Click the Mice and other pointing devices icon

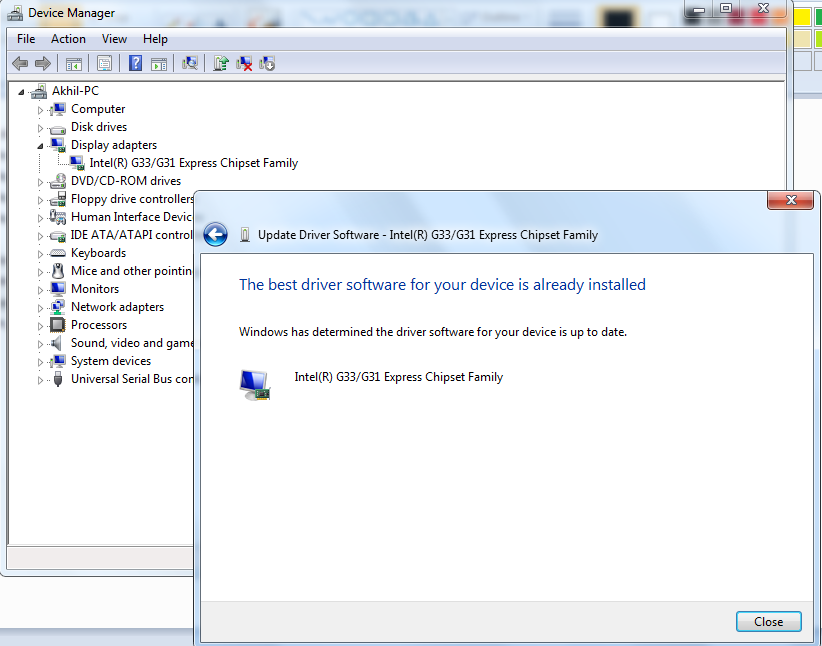pyautogui.click(x=58, y=271)
